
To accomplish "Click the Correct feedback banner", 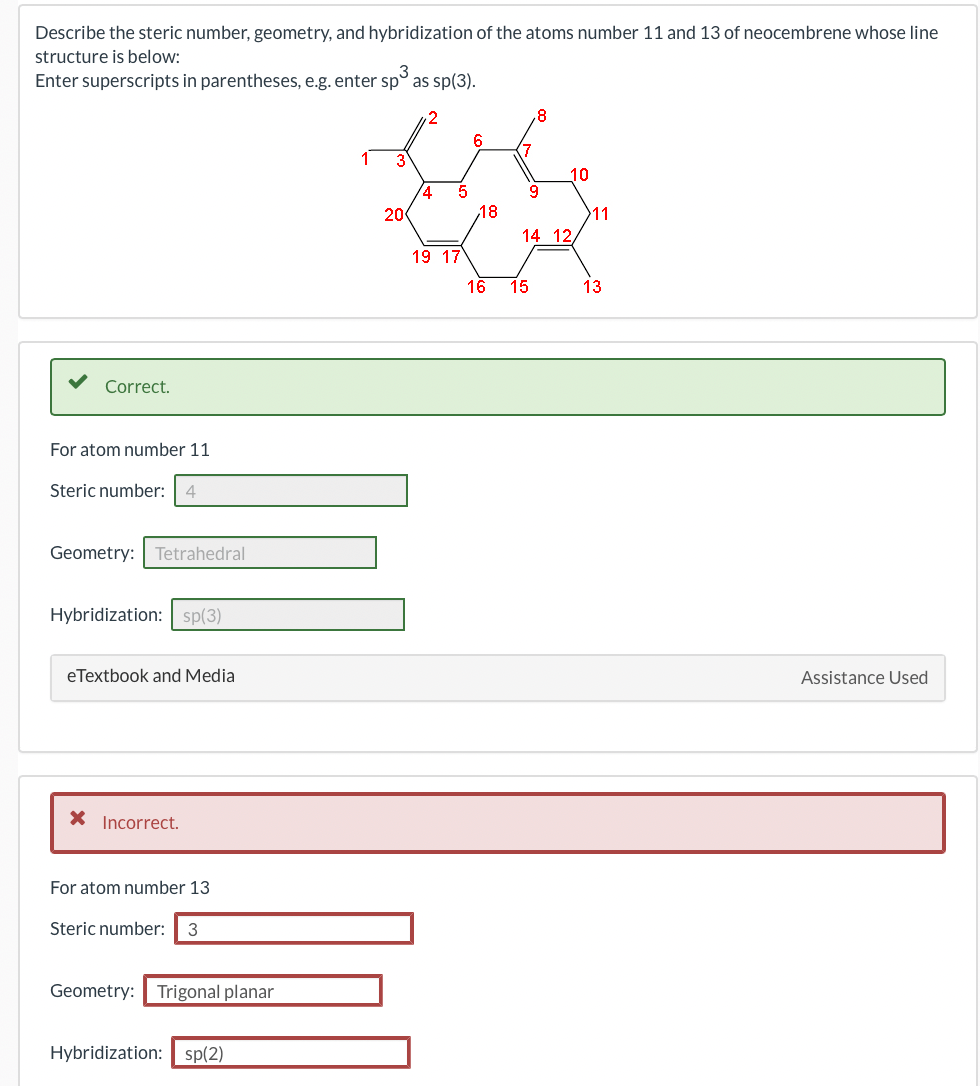I will (498, 387).
